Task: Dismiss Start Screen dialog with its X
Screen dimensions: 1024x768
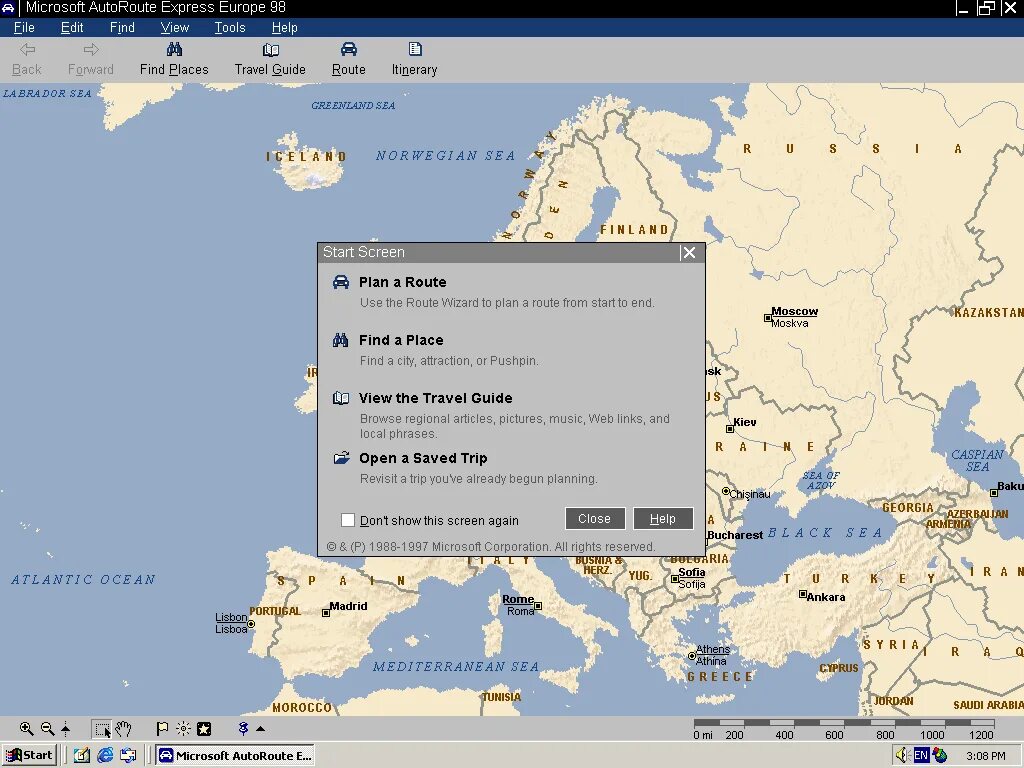Action: click(688, 253)
